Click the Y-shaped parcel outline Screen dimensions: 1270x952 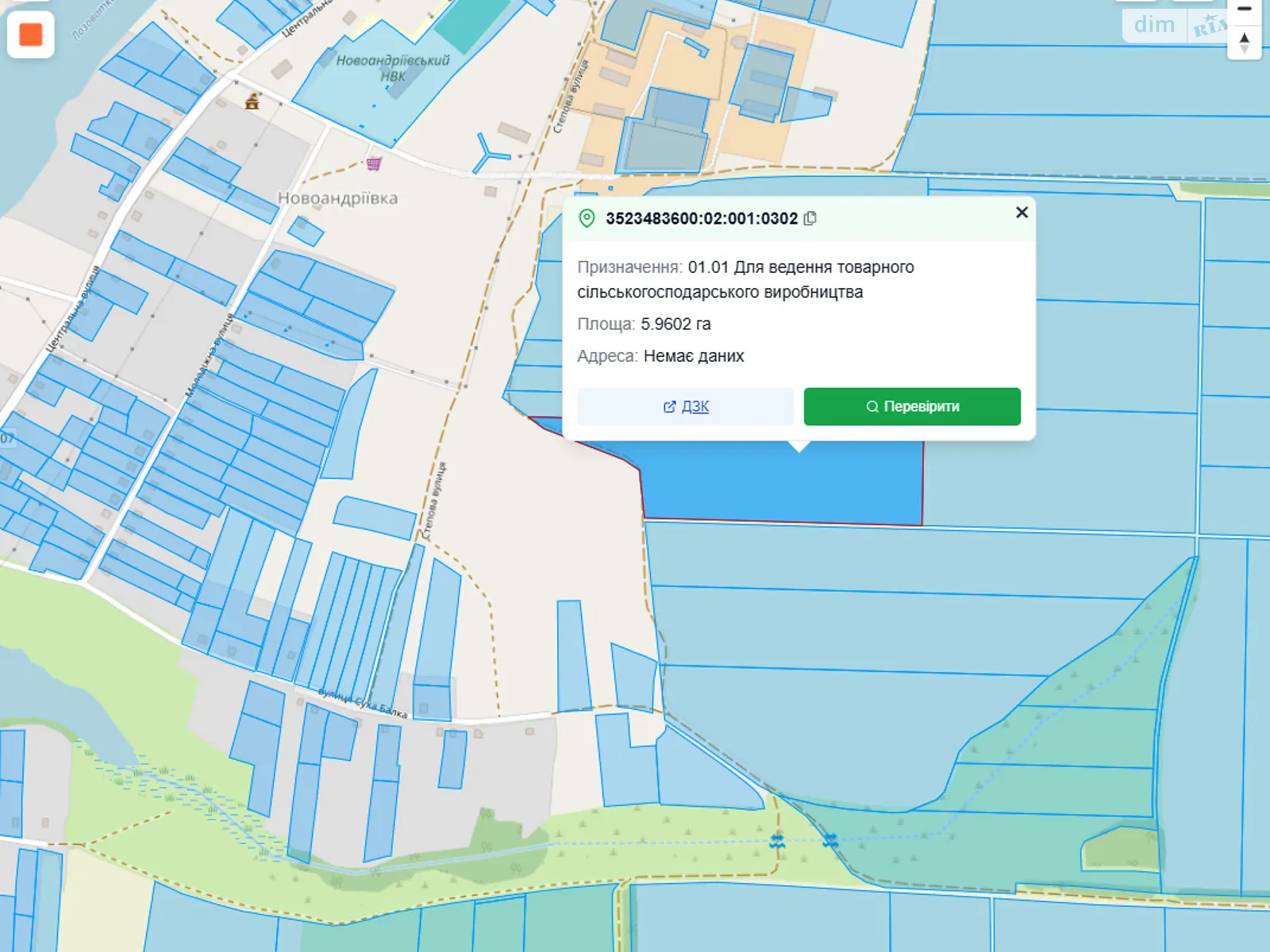tap(490, 154)
